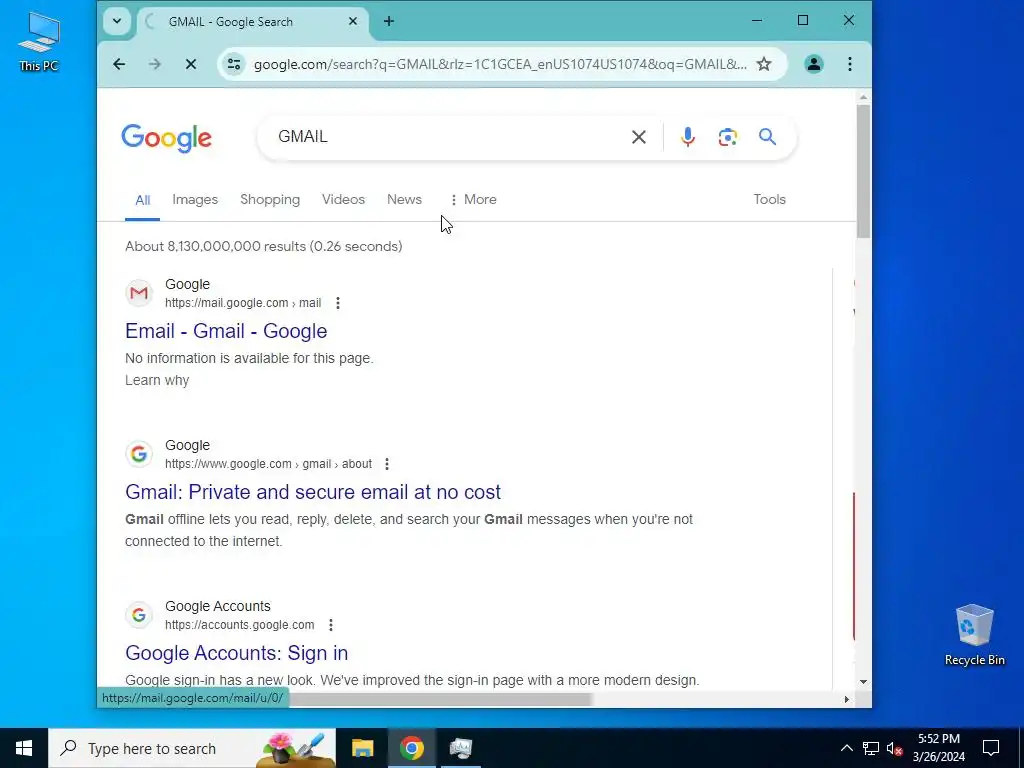Open the Email - Gmail - Google result
The width and height of the screenshot is (1024, 768).
[226, 331]
